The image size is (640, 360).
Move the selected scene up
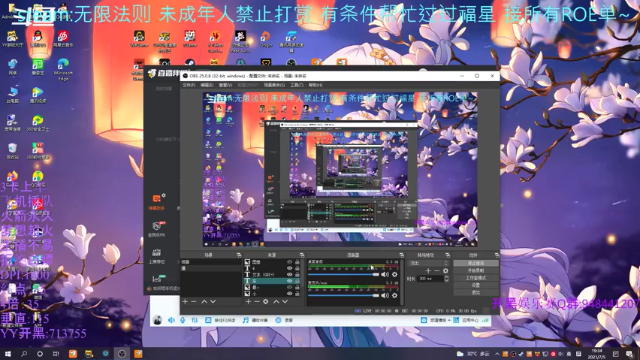pos(204,302)
